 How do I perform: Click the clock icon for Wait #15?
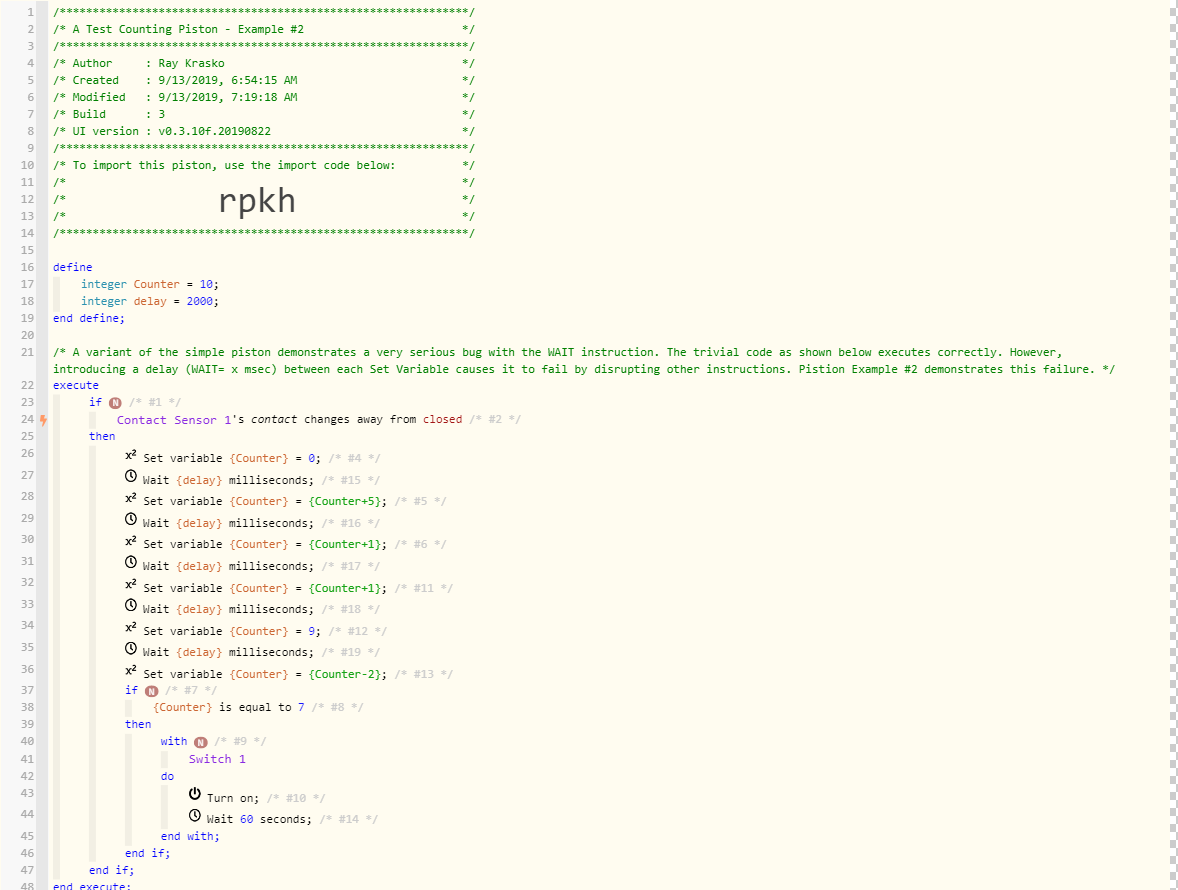131,476
